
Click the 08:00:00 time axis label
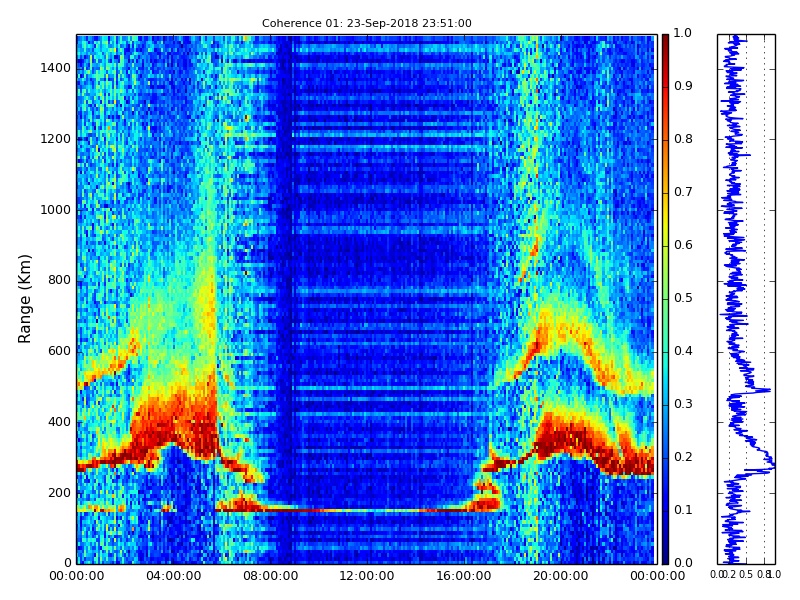pyautogui.click(x=270, y=576)
